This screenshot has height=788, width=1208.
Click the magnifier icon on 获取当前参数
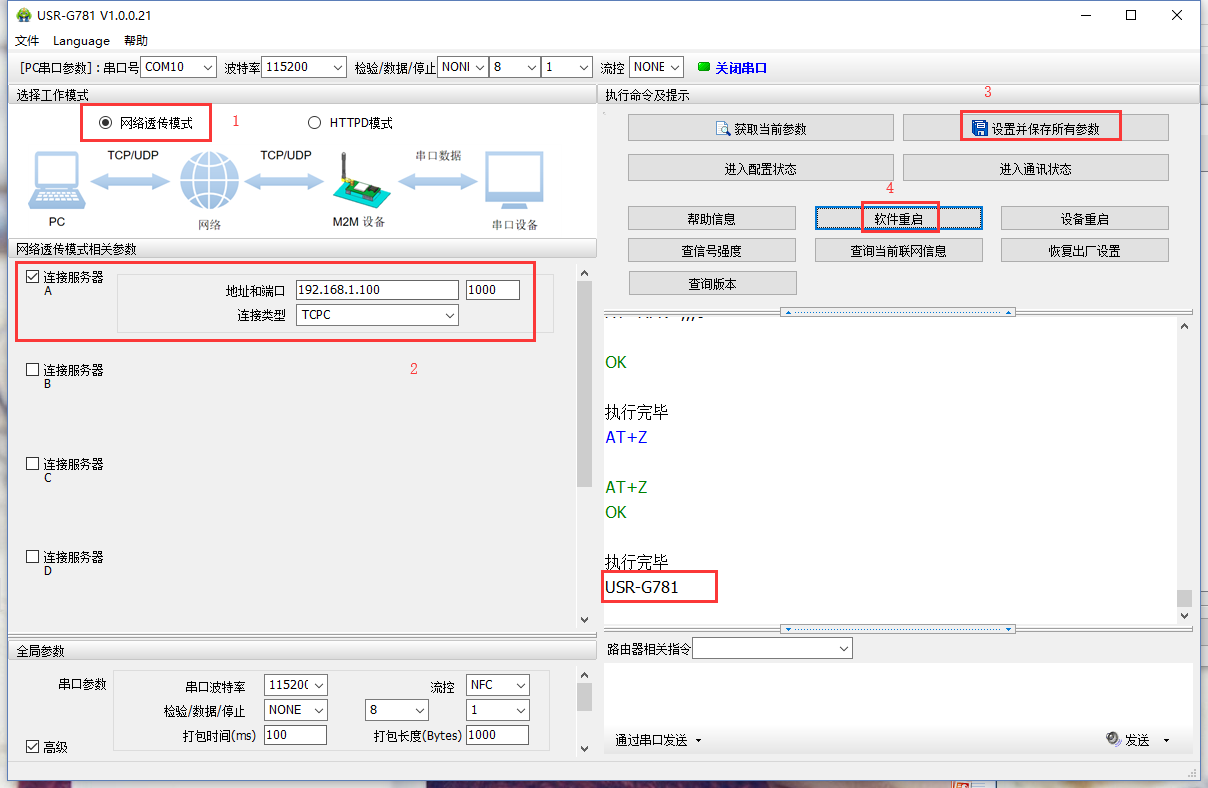[x=723, y=128]
